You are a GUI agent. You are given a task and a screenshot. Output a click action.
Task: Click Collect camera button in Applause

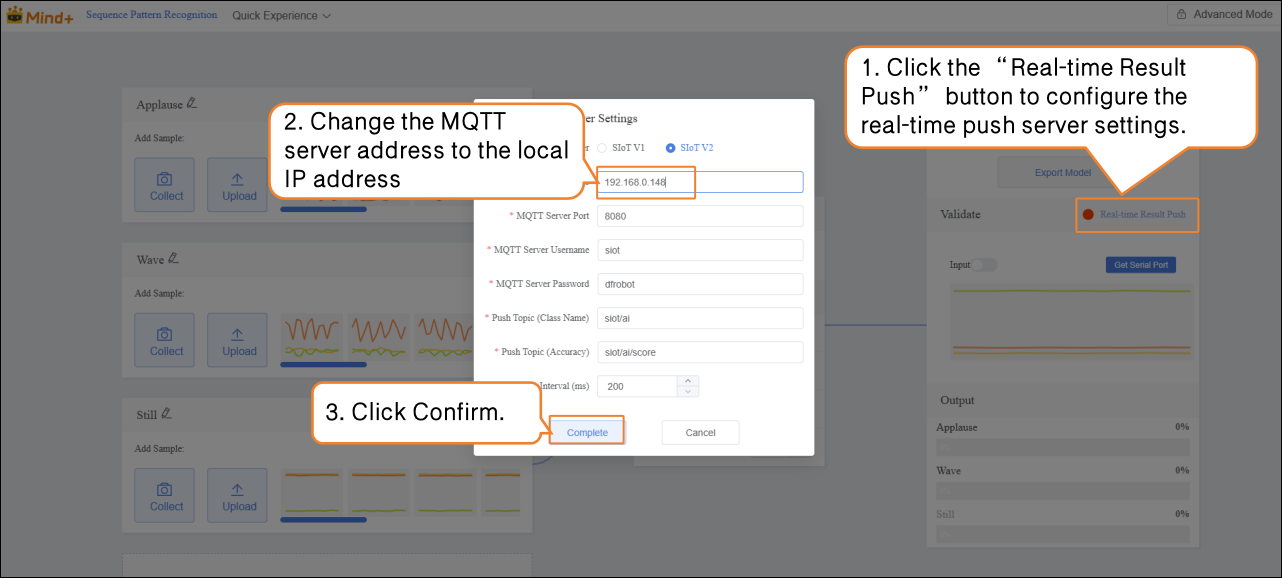click(x=166, y=186)
